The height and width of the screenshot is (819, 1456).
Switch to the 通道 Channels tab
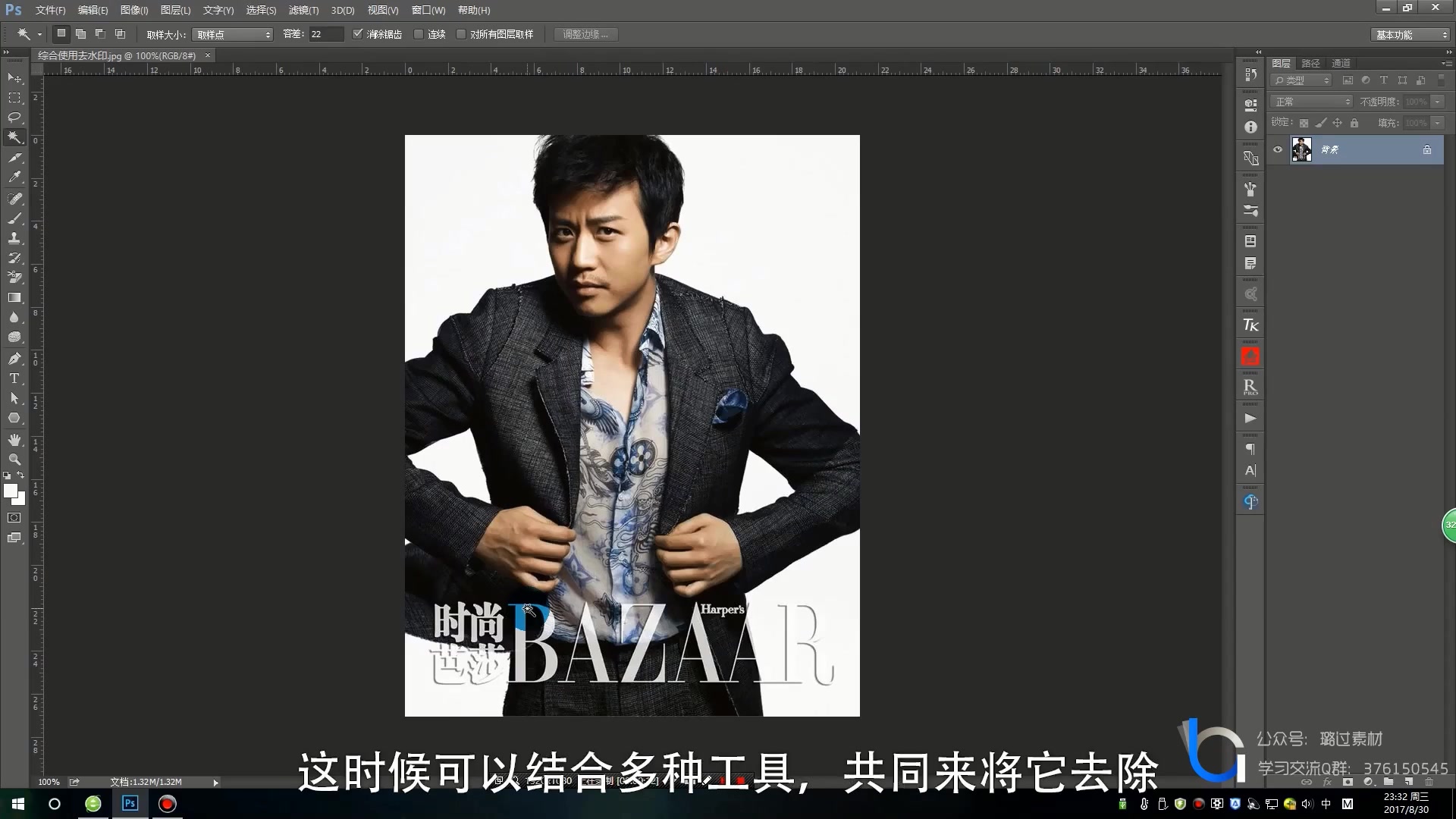click(x=1341, y=63)
